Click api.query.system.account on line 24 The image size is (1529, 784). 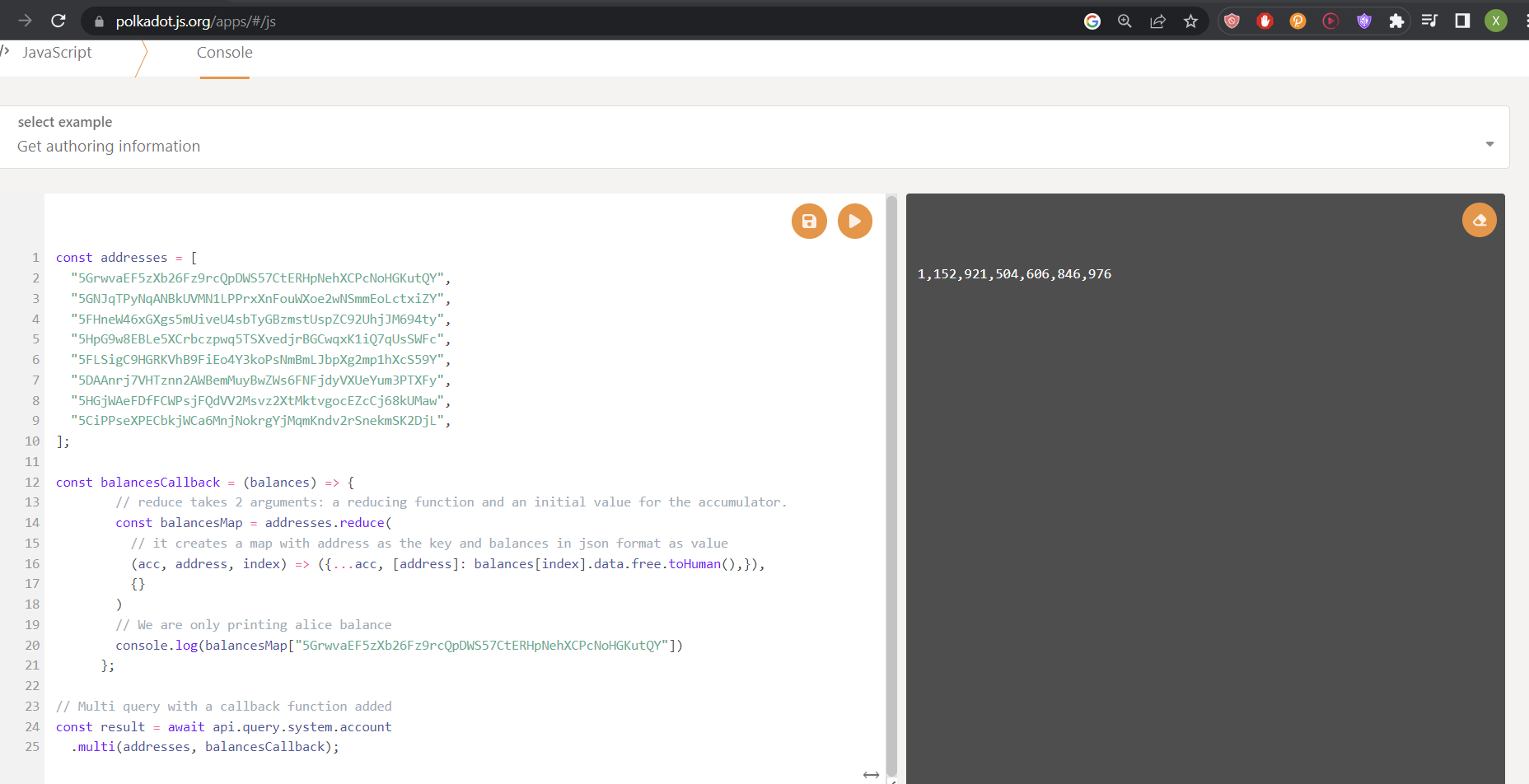pos(302,727)
